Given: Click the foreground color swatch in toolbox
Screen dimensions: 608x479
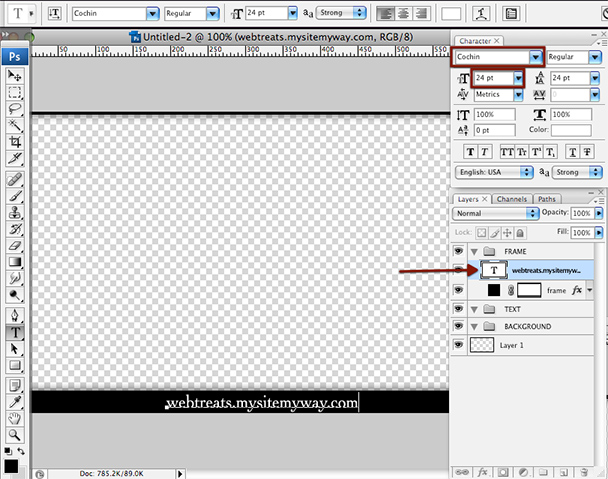Looking at the screenshot, I should tap(11, 467).
